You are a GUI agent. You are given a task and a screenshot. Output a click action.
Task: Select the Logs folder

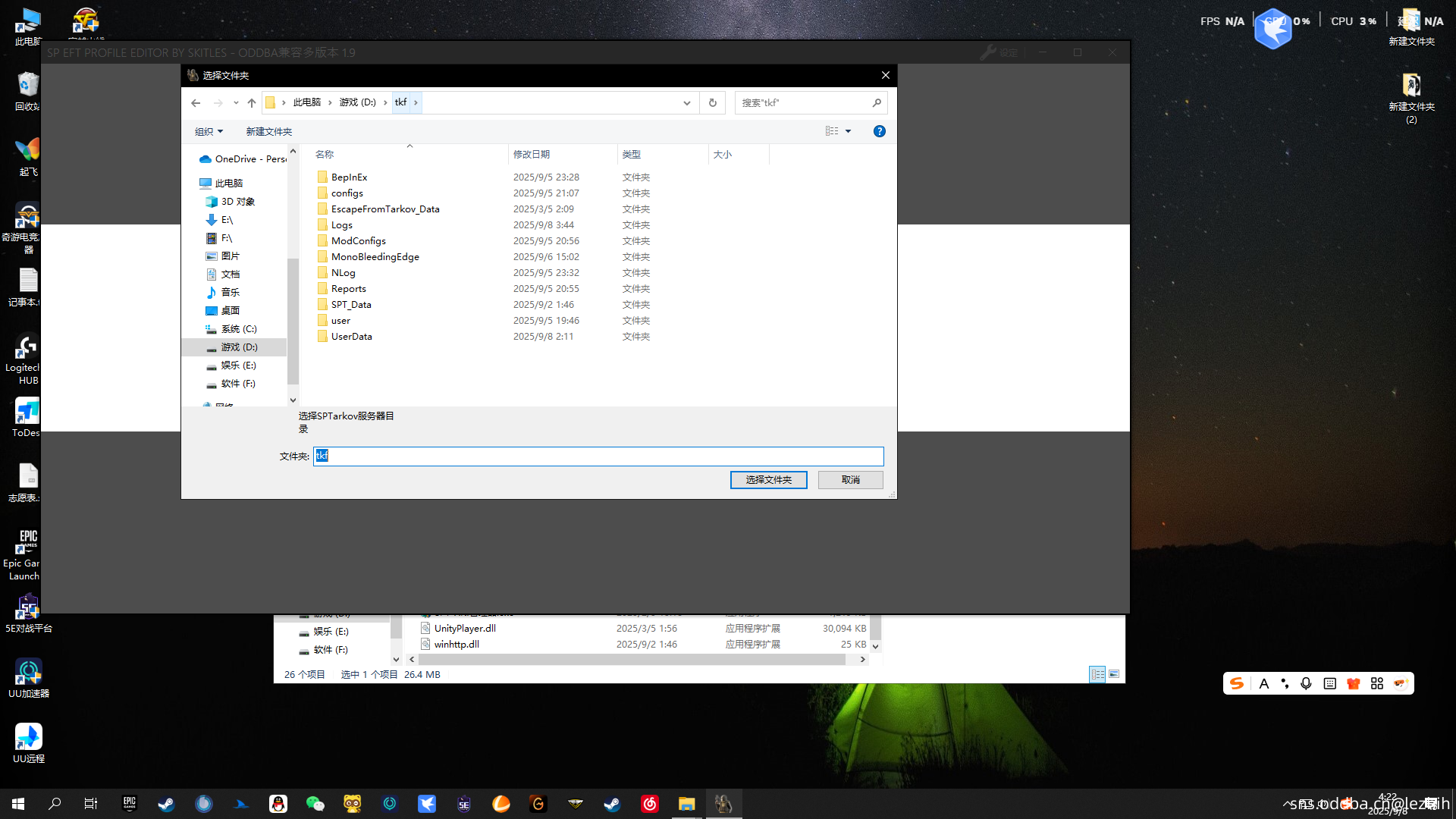click(x=341, y=224)
